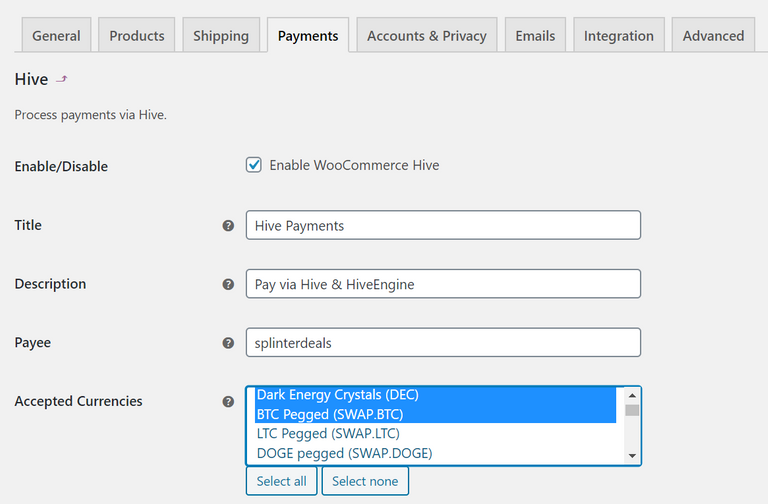Screen dimensions: 768x504
Task: Click the currency list scroll-down arrow
Action: pyautogui.click(x=632, y=456)
